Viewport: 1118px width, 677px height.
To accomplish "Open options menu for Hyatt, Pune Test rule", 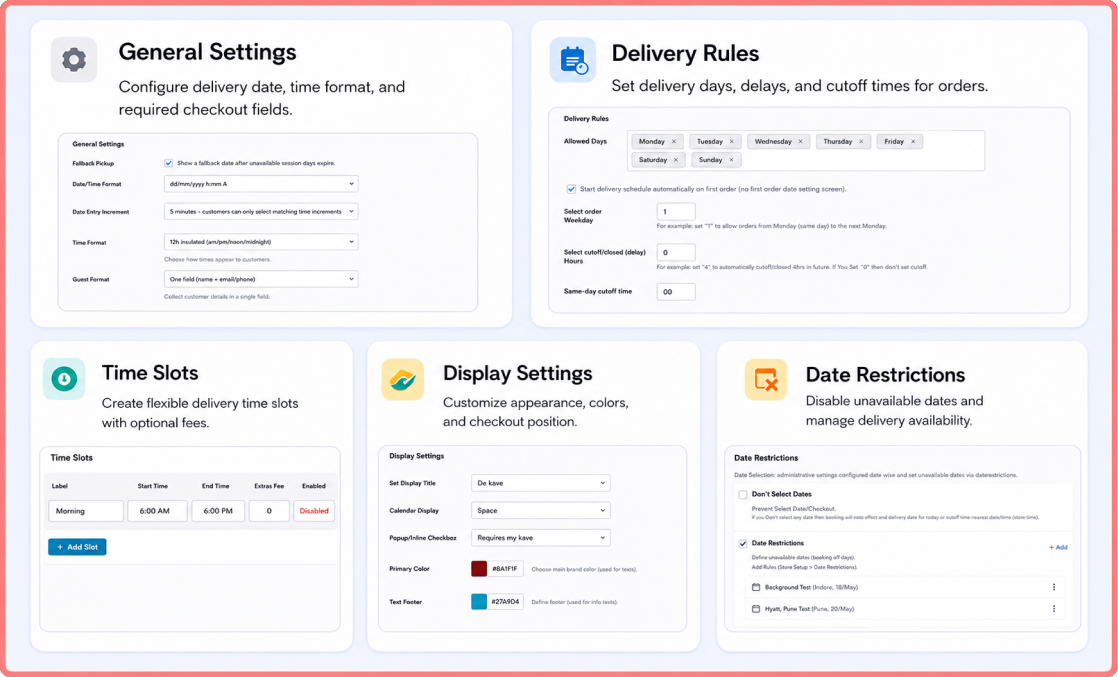I will tap(1054, 609).
